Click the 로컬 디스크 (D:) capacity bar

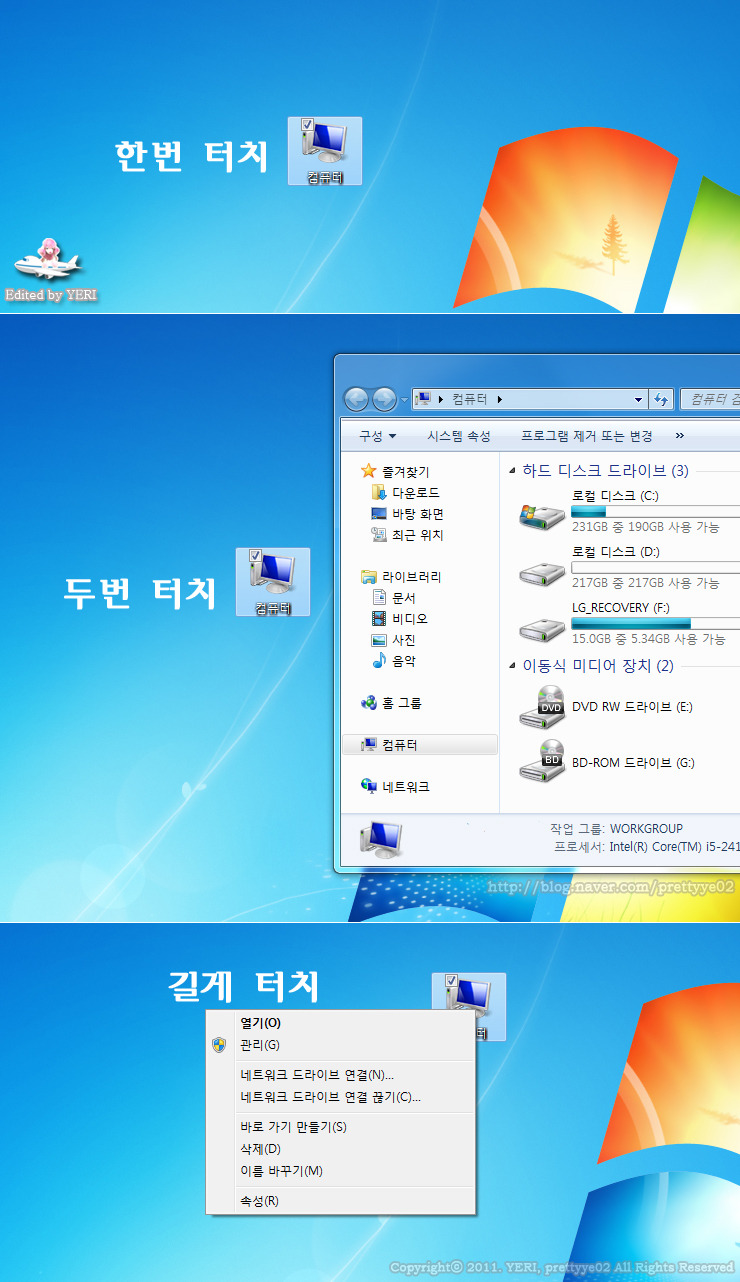point(655,567)
